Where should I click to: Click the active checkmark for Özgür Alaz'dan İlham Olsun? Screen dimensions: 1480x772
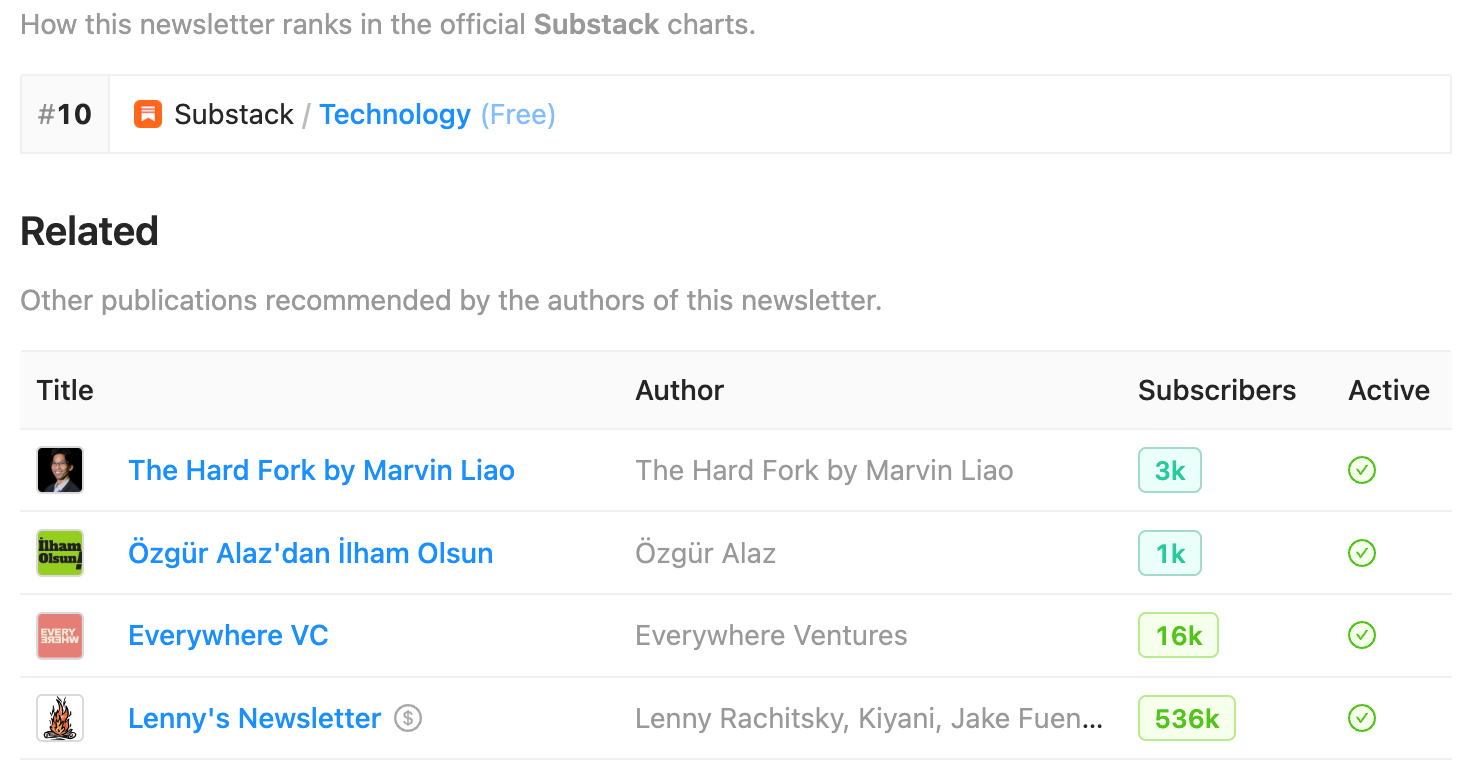tap(1362, 553)
